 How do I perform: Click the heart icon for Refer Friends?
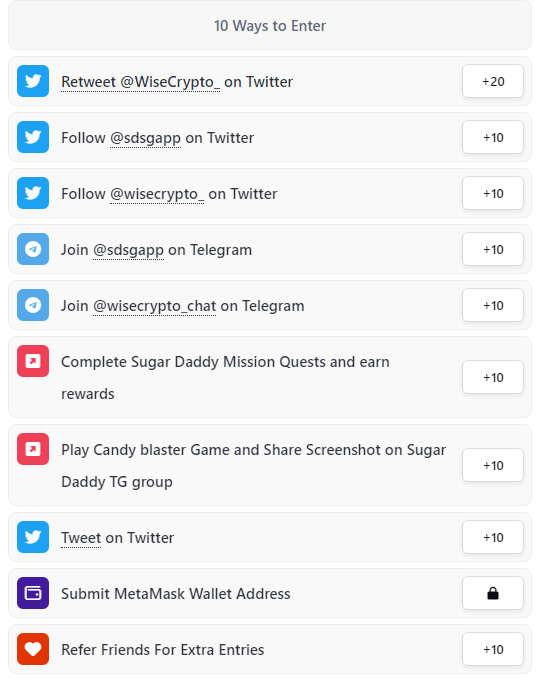pos(33,649)
